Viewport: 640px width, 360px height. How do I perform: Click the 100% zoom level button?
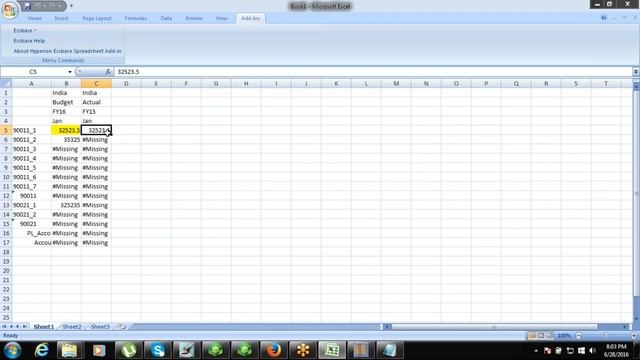pos(564,336)
